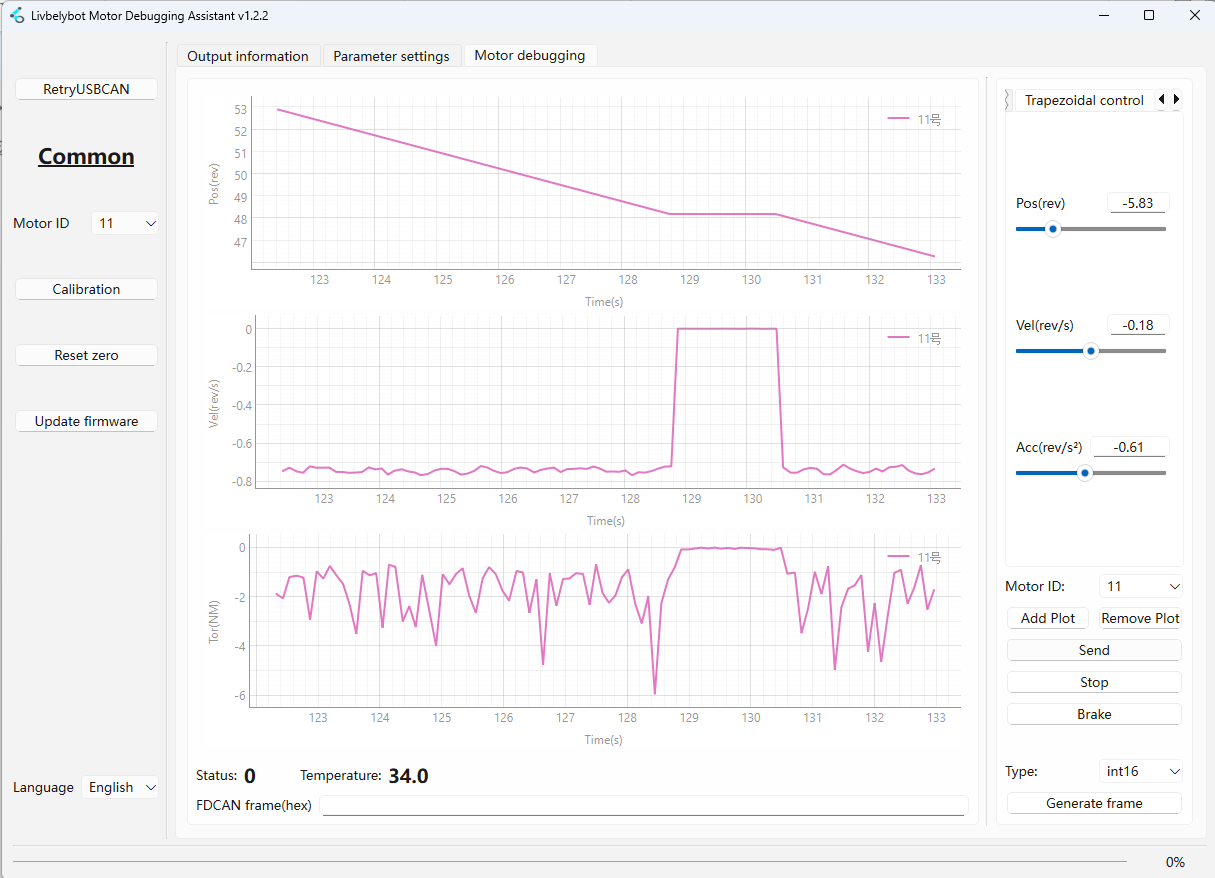This screenshot has width=1215, height=878.
Task: Open the Motor ID dropdown in Common
Action: (125, 223)
